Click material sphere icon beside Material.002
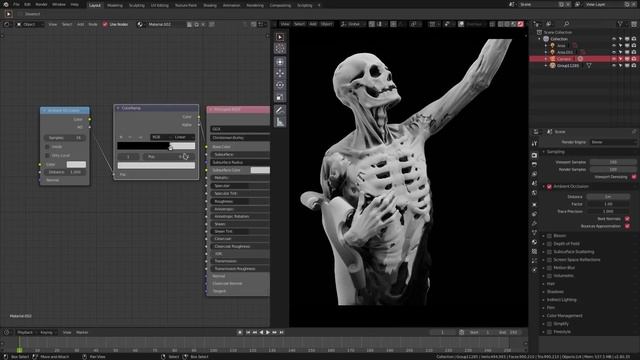Screen dimensions: 640x360 pyautogui.click(x=140, y=24)
